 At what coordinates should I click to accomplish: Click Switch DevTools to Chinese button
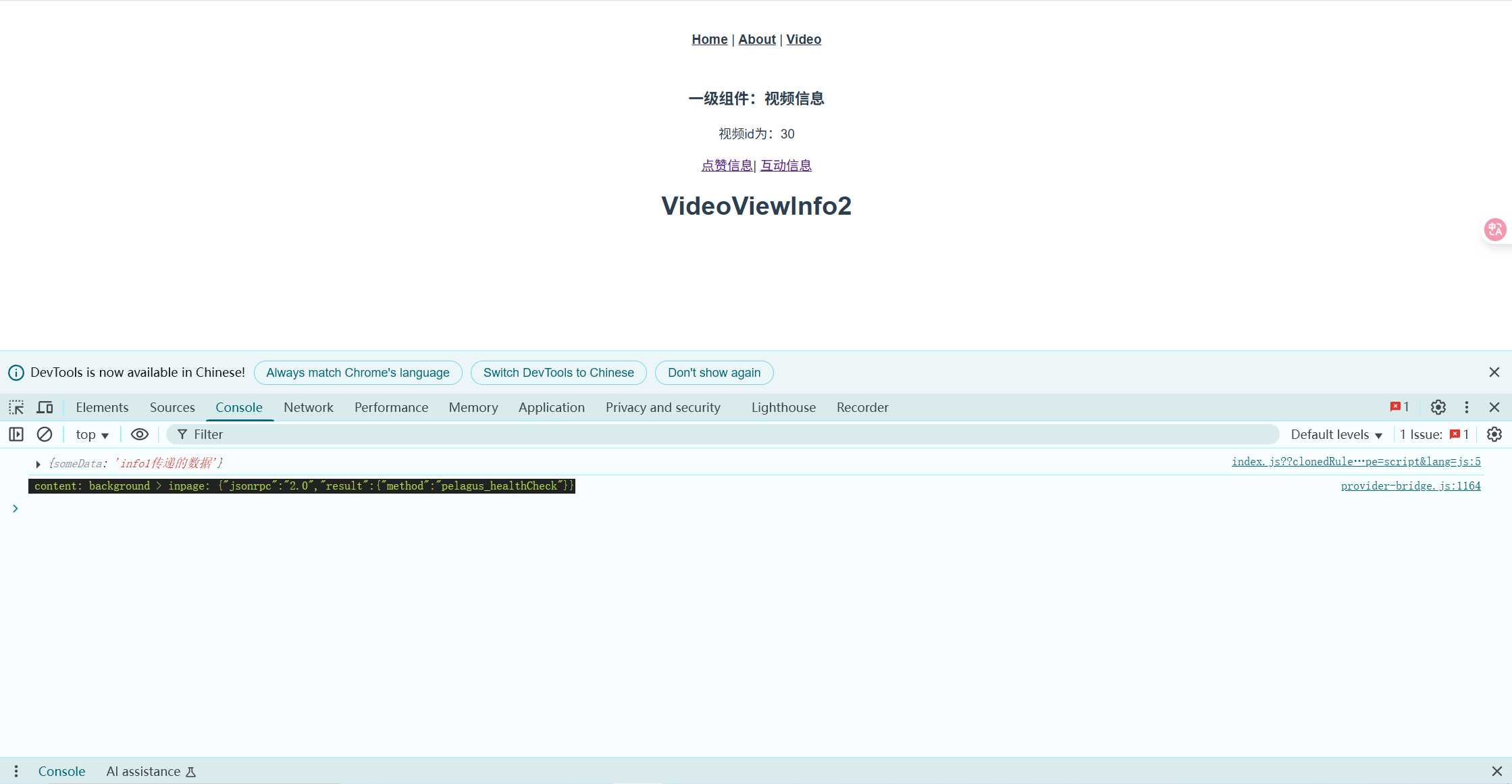pos(558,373)
